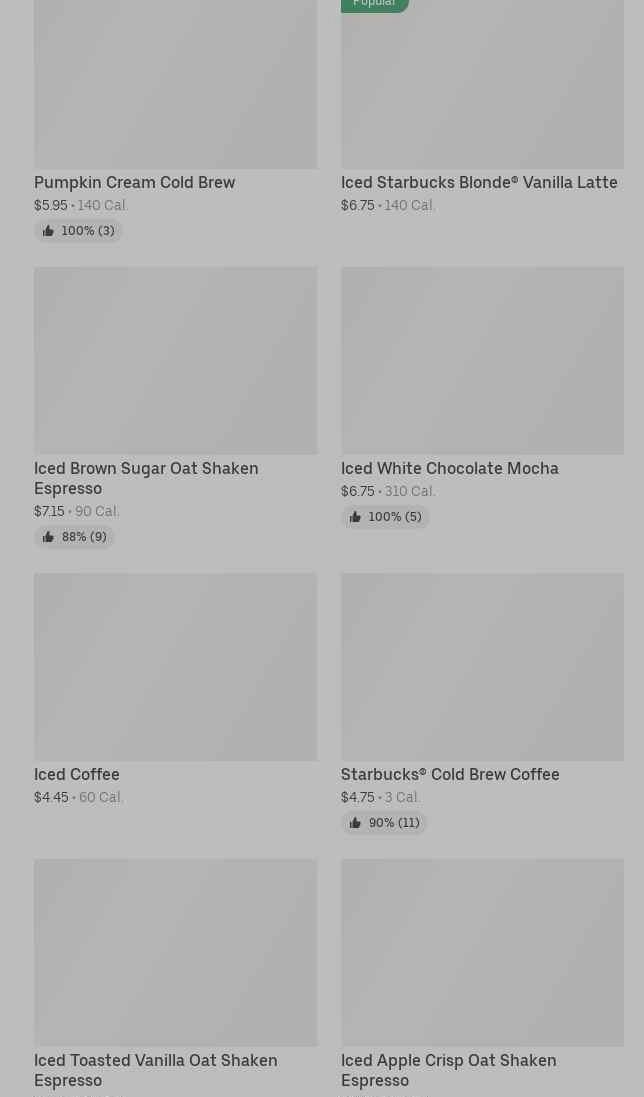The width and height of the screenshot is (644, 1097).
Task: Click the Pumpkin Cream Cold Brew title
Action: coord(134,182)
